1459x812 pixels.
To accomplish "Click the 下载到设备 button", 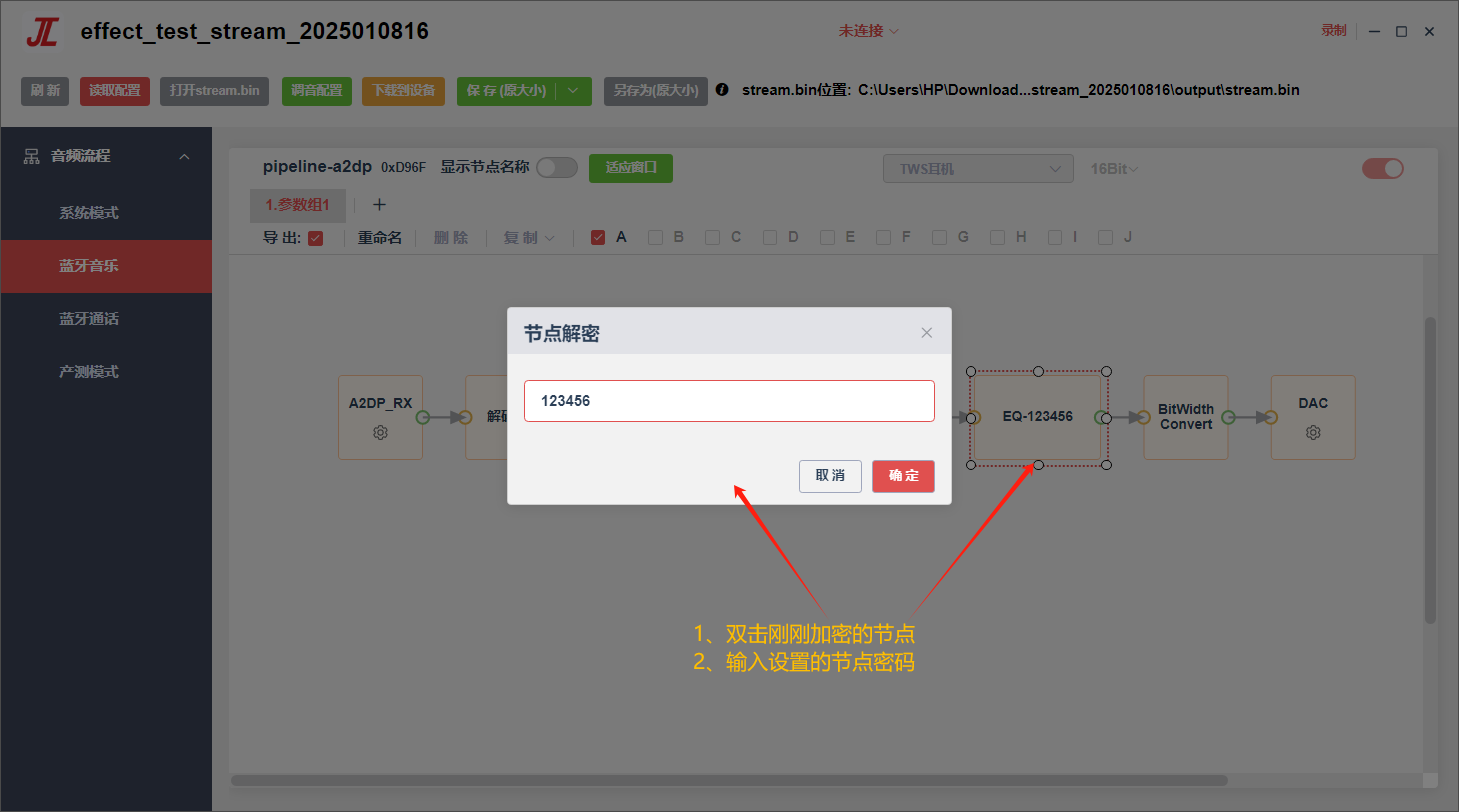I will pos(404,91).
